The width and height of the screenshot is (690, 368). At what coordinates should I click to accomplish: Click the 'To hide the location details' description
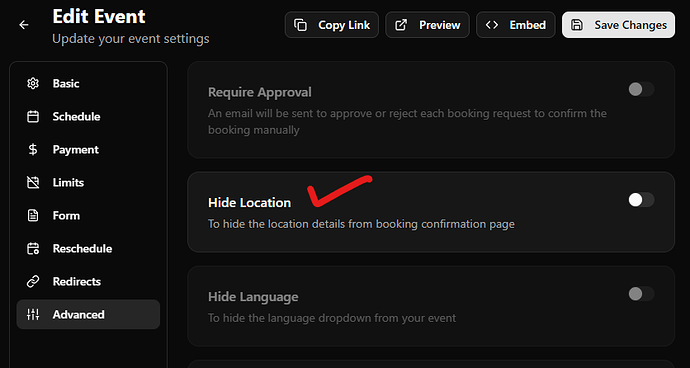pos(361,224)
